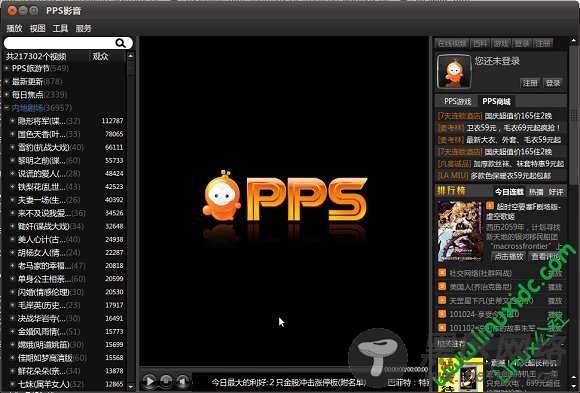Image resolution: width=580 pixels, height=393 pixels.
Task: Open the 视图 menu
Action: 37,28
